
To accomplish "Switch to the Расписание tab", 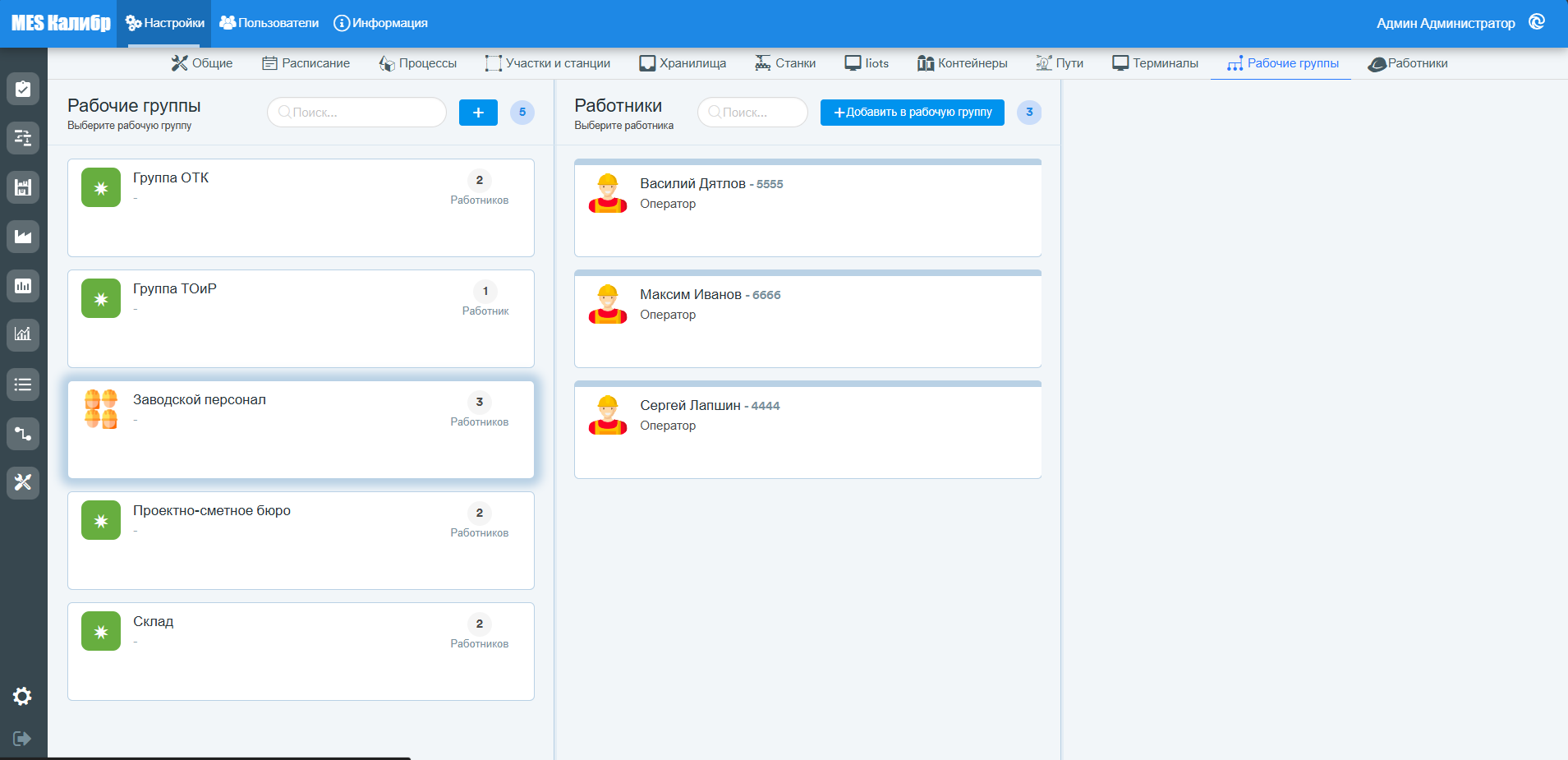I will pyautogui.click(x=306, y=63).
